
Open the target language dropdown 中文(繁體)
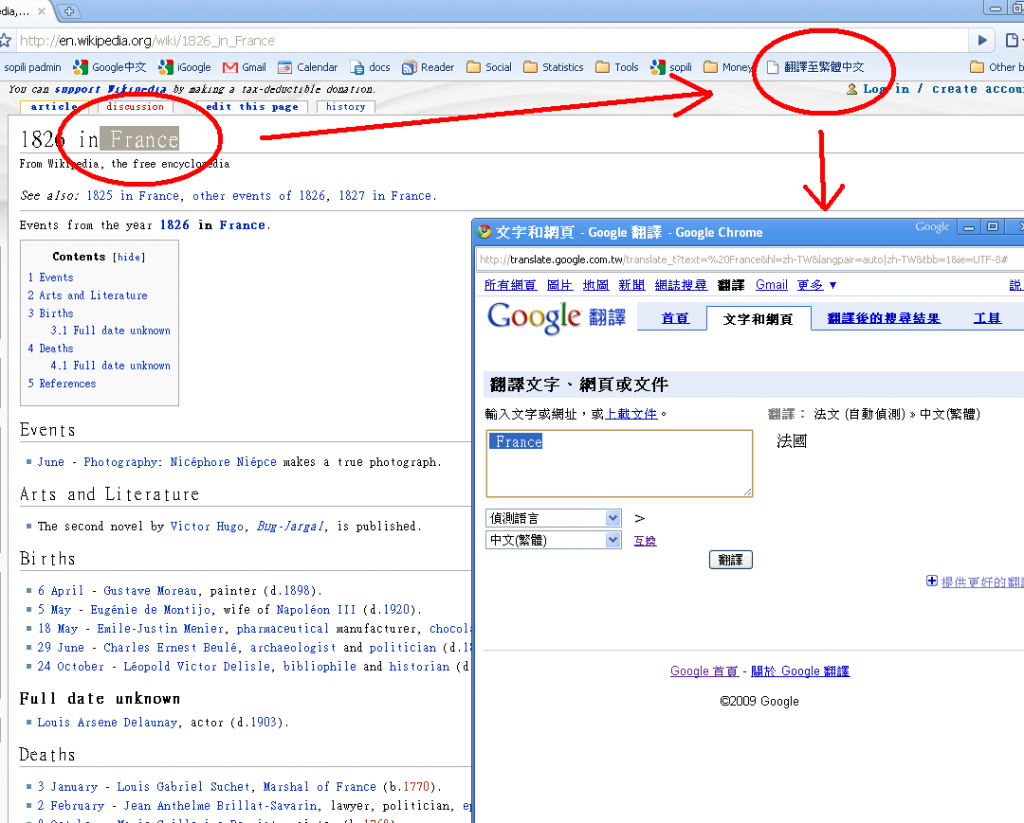[x=553, y=540]
